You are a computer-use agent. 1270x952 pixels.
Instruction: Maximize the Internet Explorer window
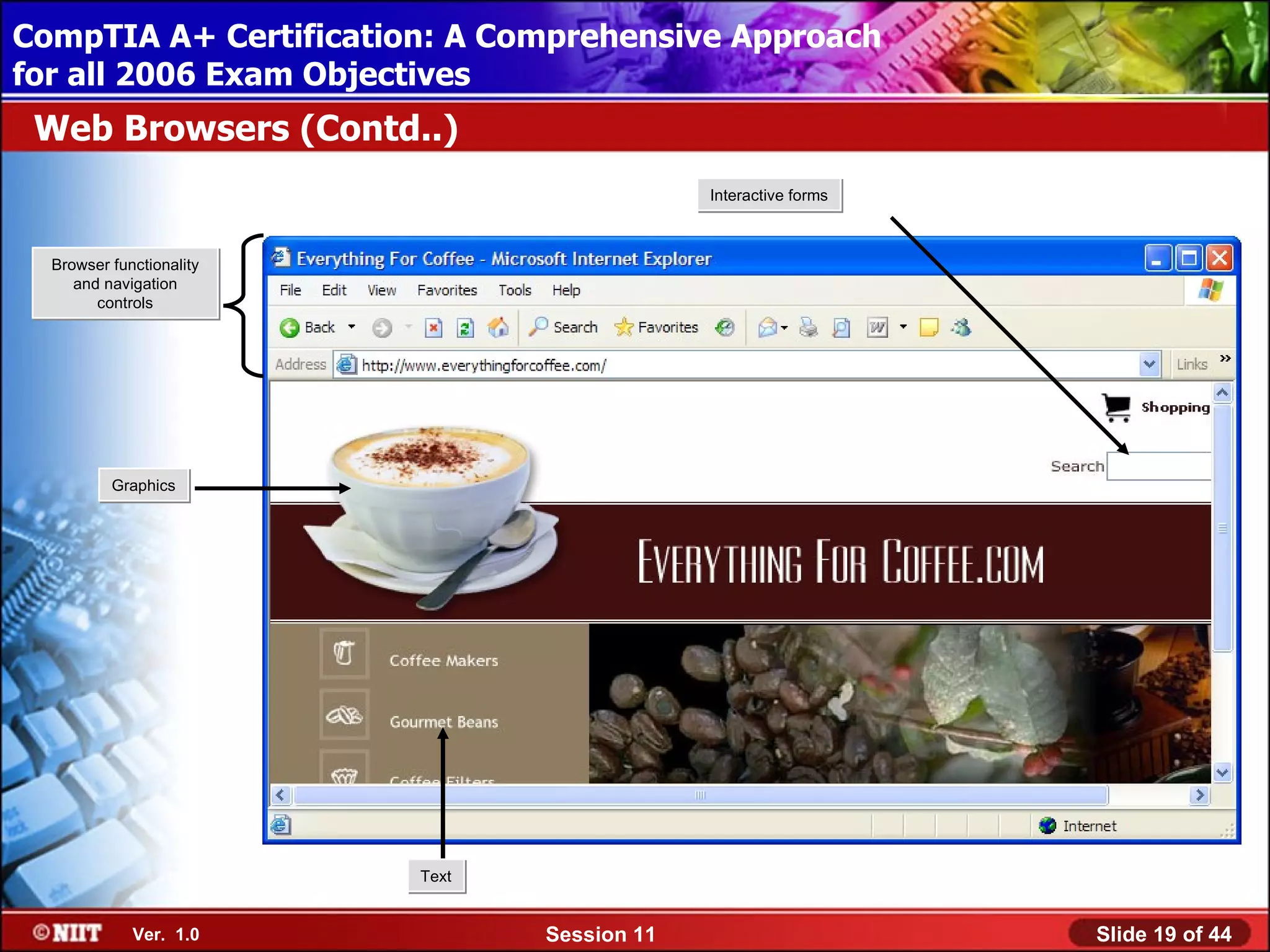(1188, 258)
